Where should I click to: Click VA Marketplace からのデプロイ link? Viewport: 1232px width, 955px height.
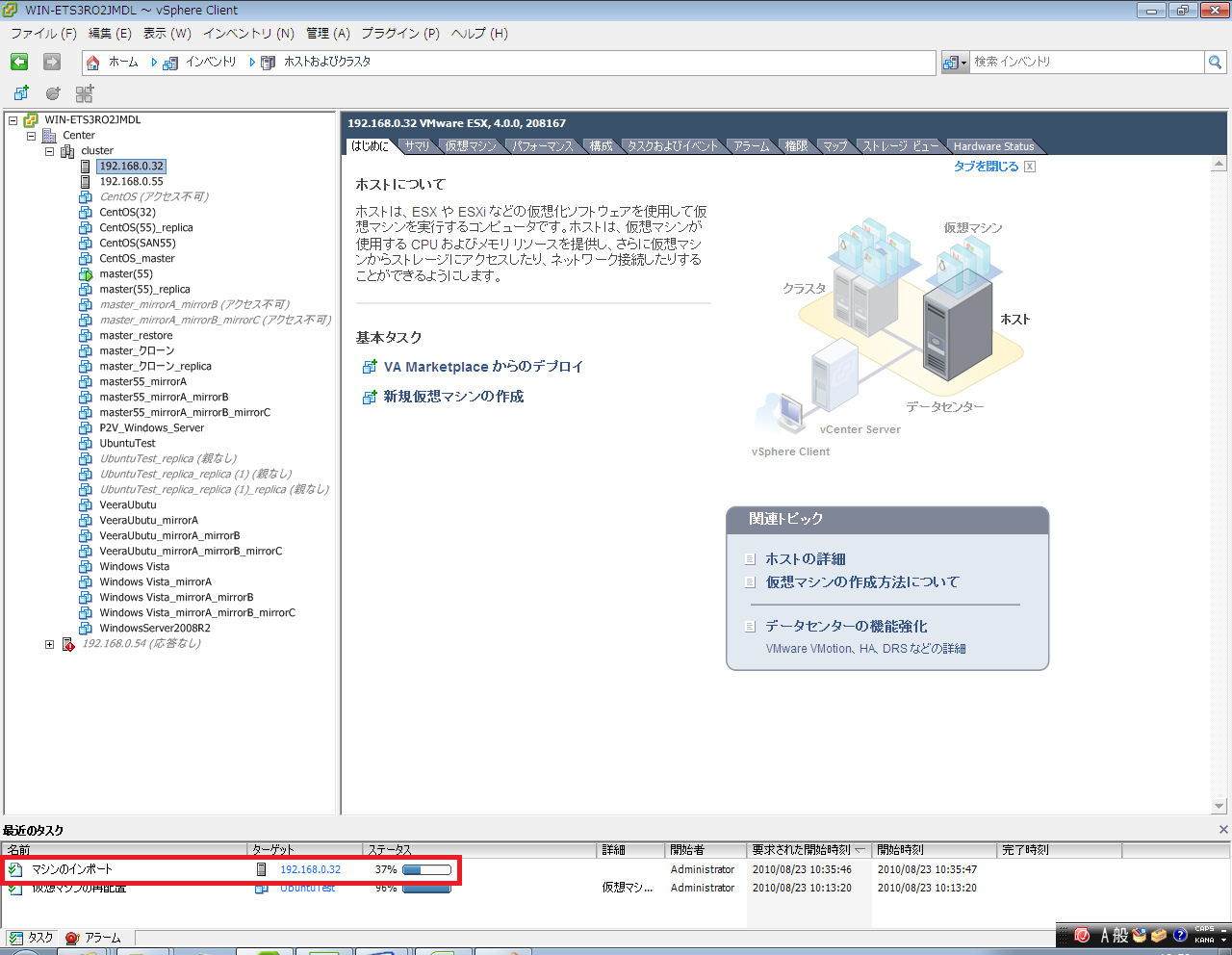(483, 367)
